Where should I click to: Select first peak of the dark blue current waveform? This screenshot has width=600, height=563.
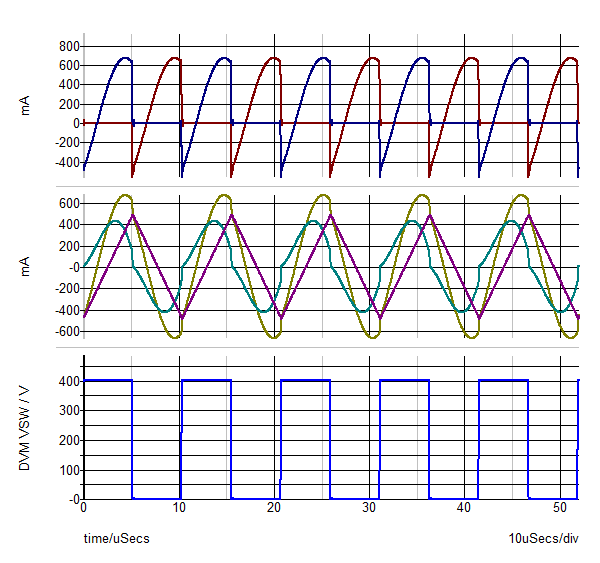point(124,58)
